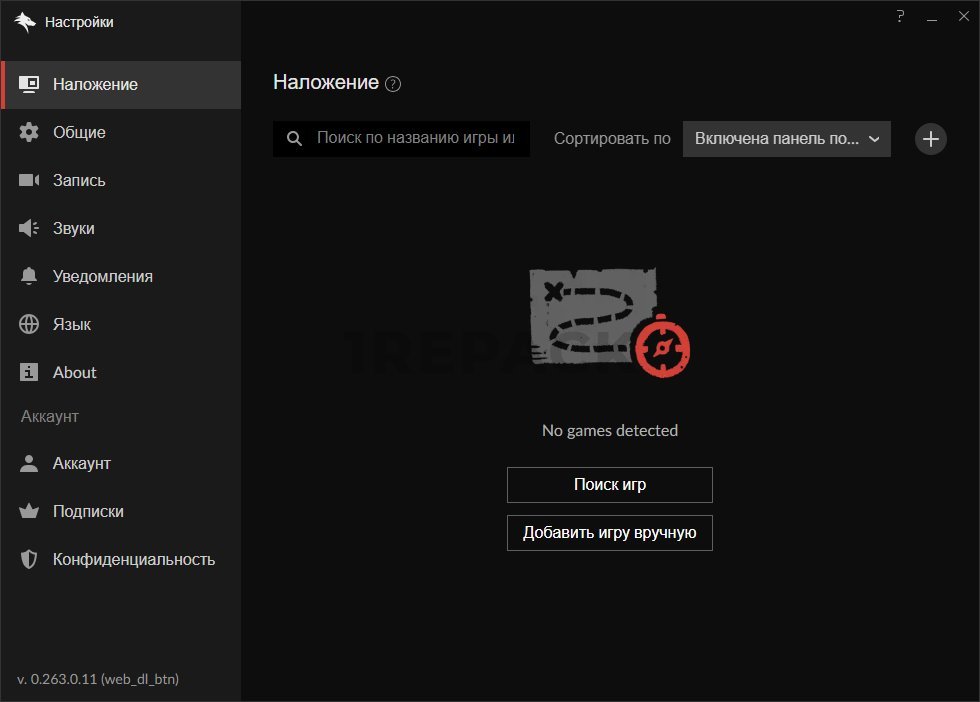Click the info icon beside About
Viewport: 980px width, 702px height.
tap(29, 373)
